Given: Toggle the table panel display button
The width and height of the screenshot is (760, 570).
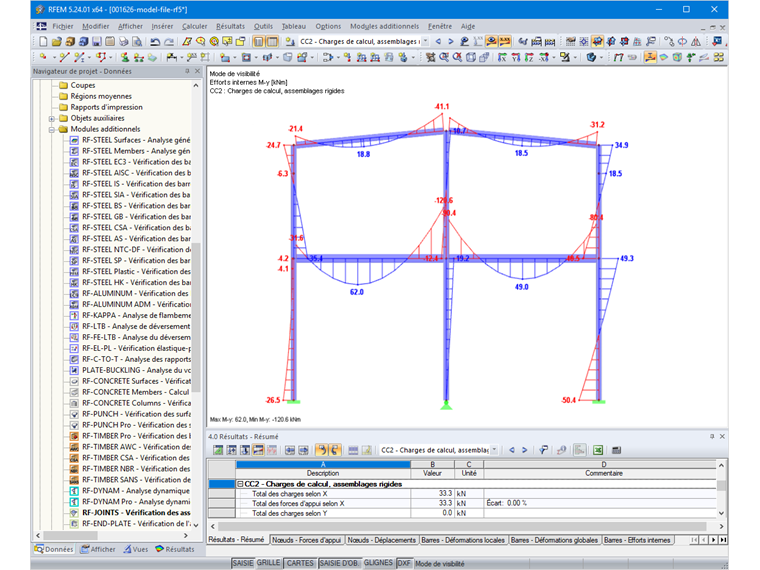Looking at the screenshot, I should click(272, 42).
